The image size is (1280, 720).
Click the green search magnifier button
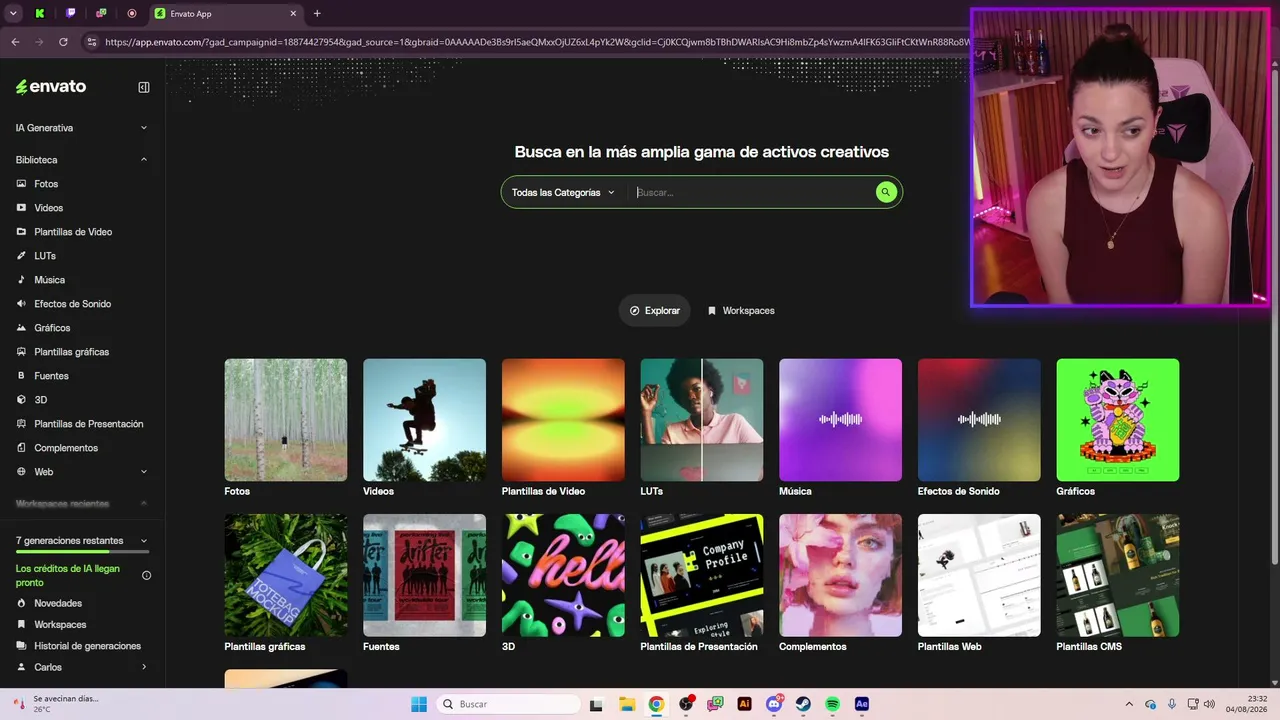tap(886, 192)
